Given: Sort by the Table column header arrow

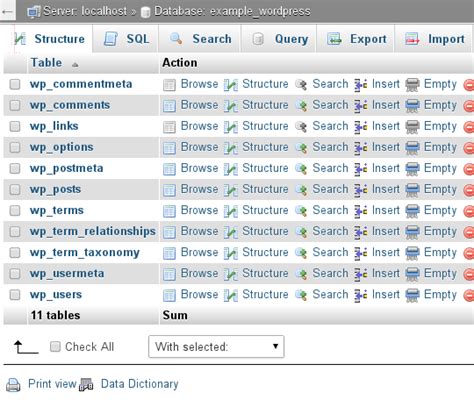Looking at the screenshot, I should [x=75, y=64].
